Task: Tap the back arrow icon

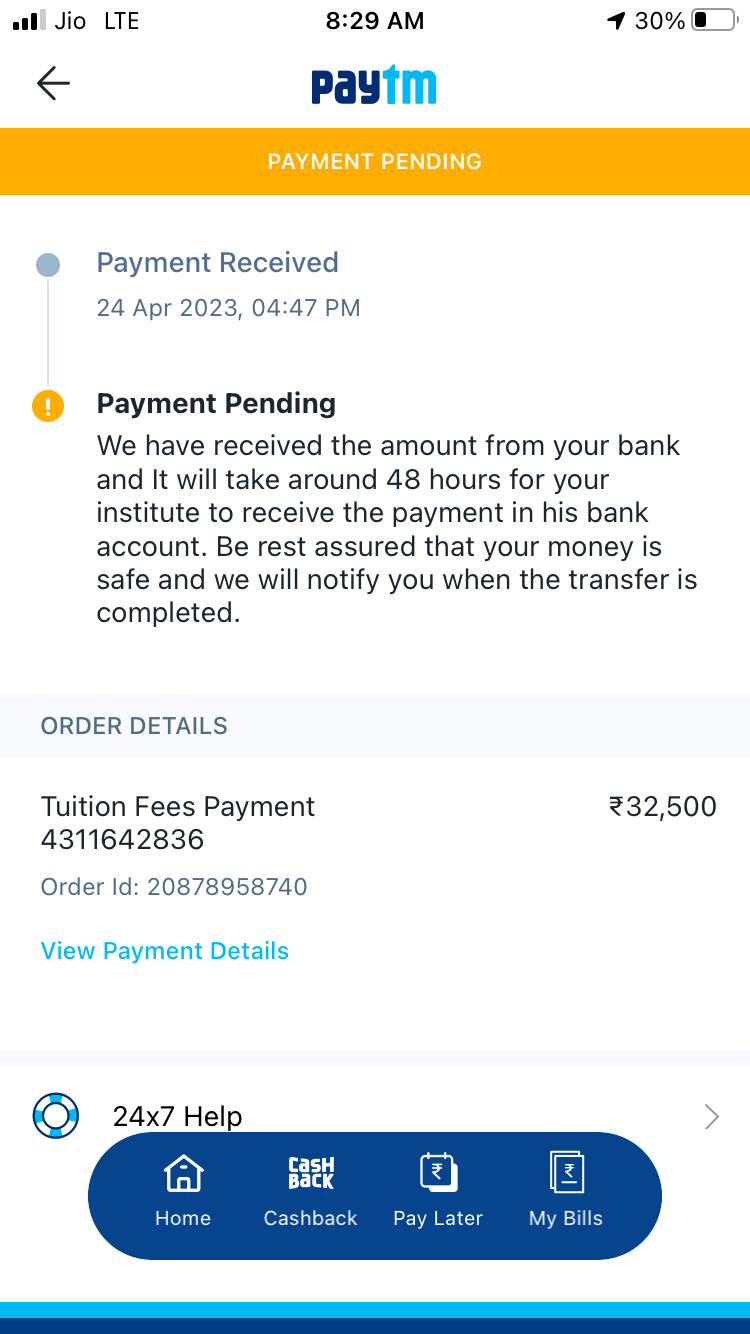Action: pyautogui.click(x=53, y=84)
